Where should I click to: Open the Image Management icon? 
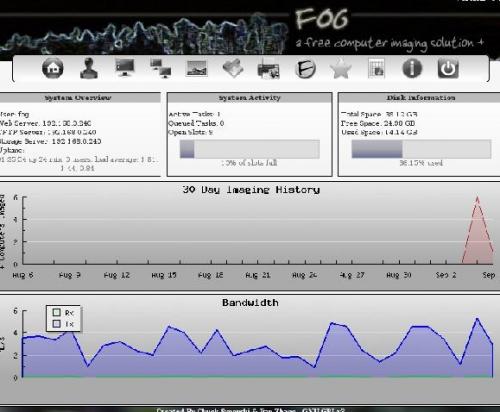coord(196,68)
